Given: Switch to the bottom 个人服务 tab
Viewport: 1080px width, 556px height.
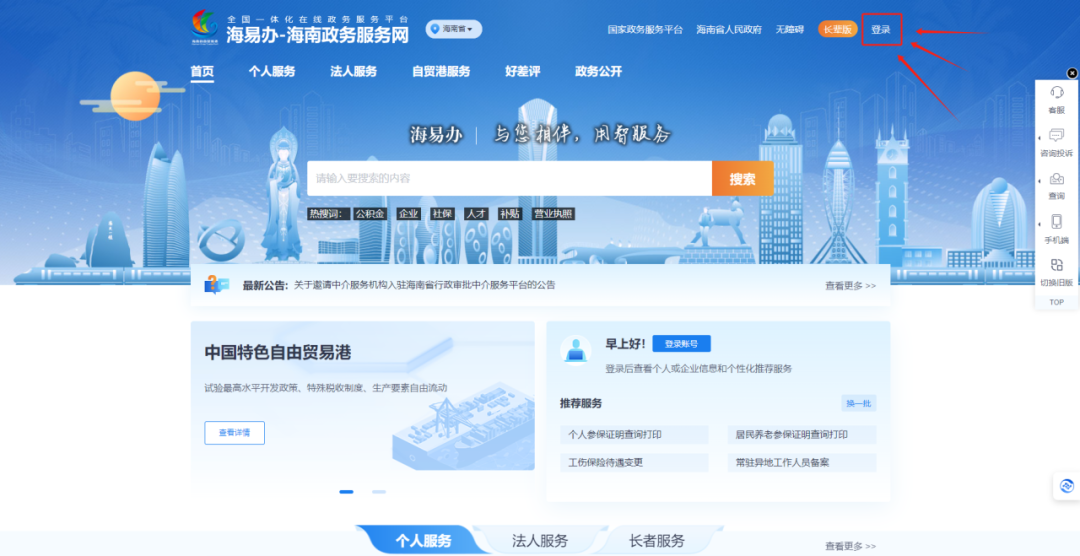Looking at the screenshot, I should [423, 541].
